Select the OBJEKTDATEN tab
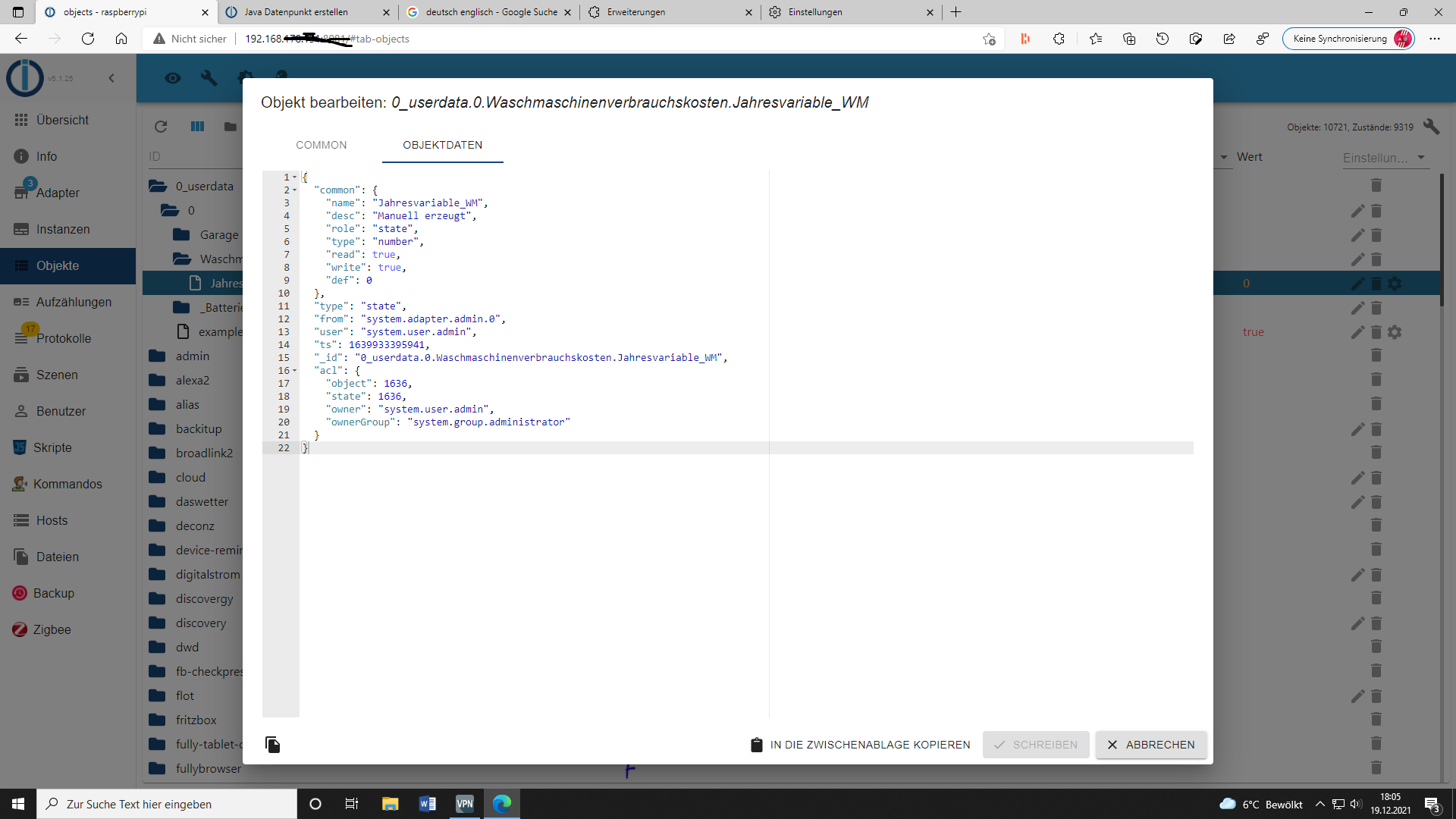This screenshot has width=1456, height=819. [442, 145]
